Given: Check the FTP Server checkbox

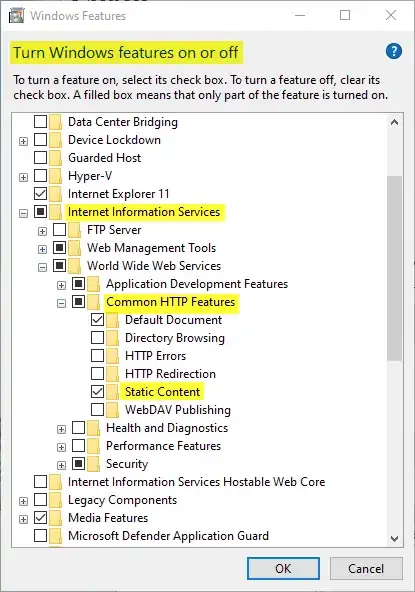Looking at the screenshot, I should click(x=59, y=230).
